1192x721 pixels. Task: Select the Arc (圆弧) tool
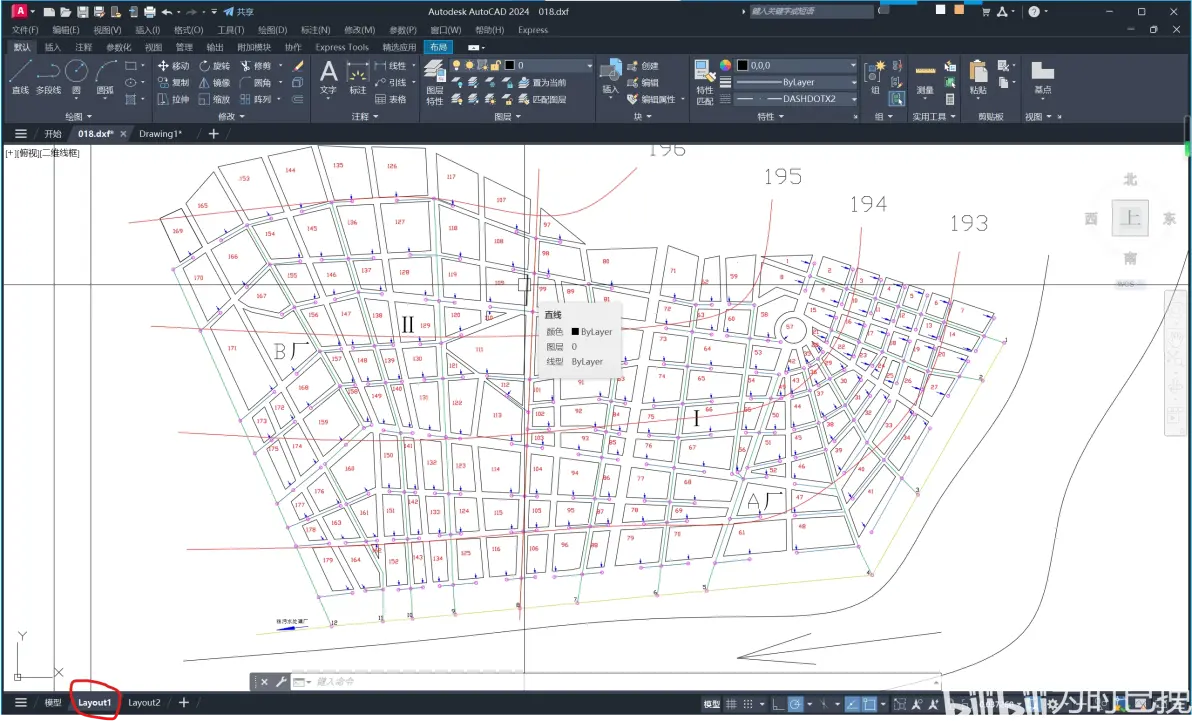105,77
